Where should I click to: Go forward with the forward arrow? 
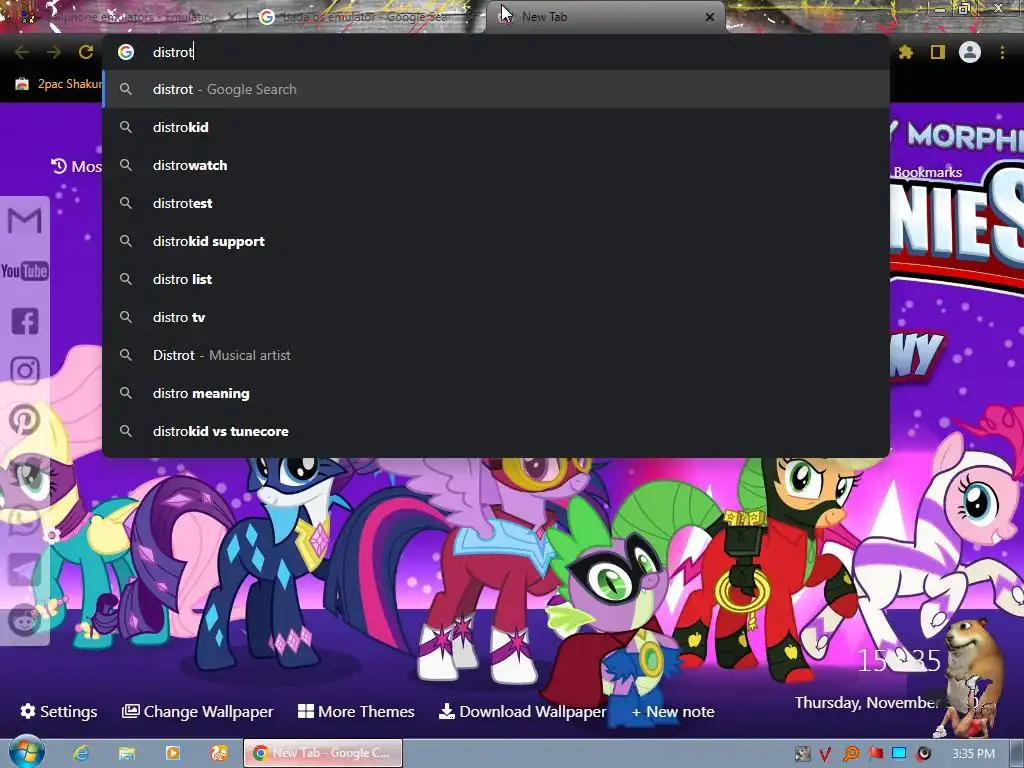54,52
